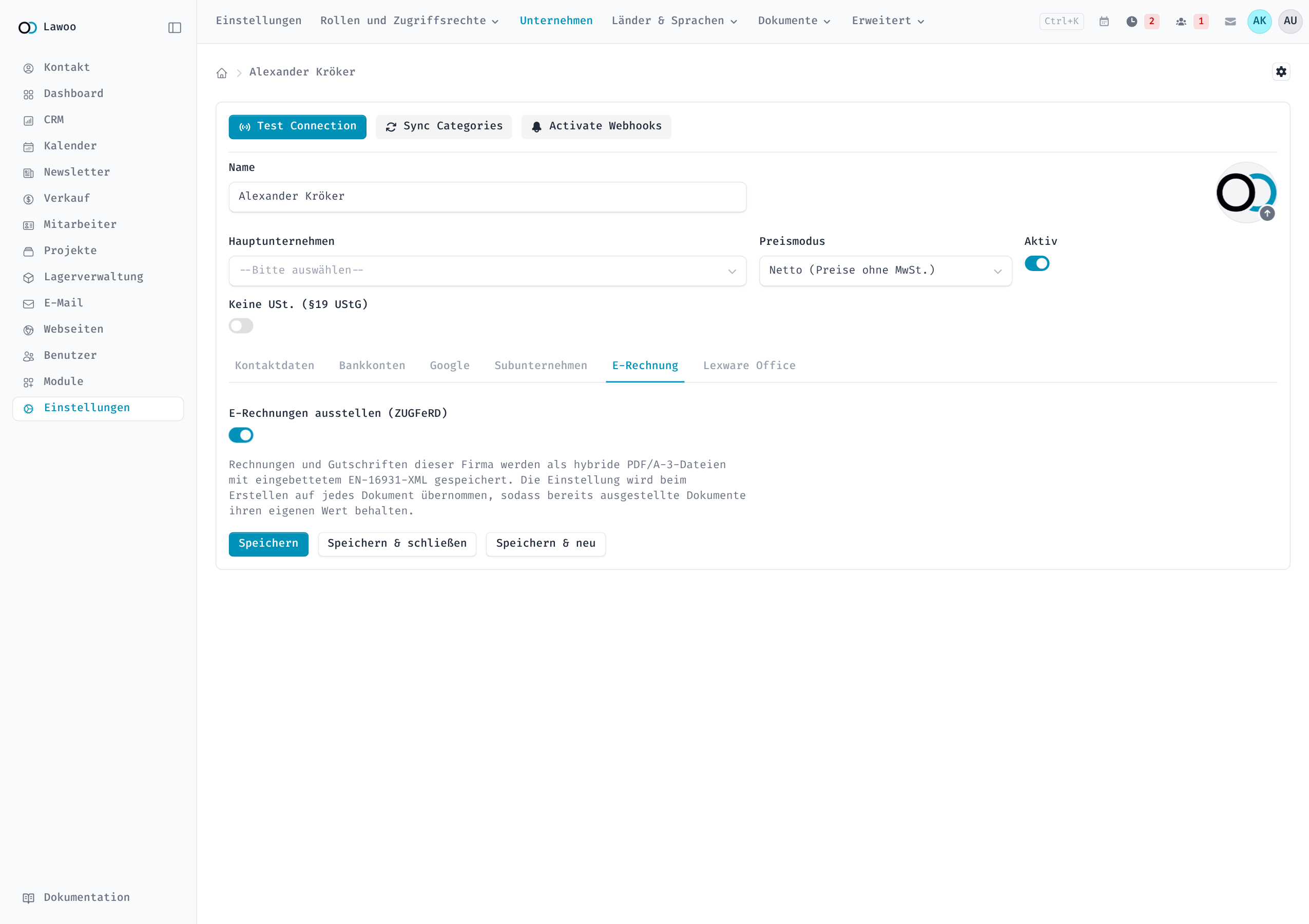
Task: Open the clock timer icon
Action: tap(1132, 22)
